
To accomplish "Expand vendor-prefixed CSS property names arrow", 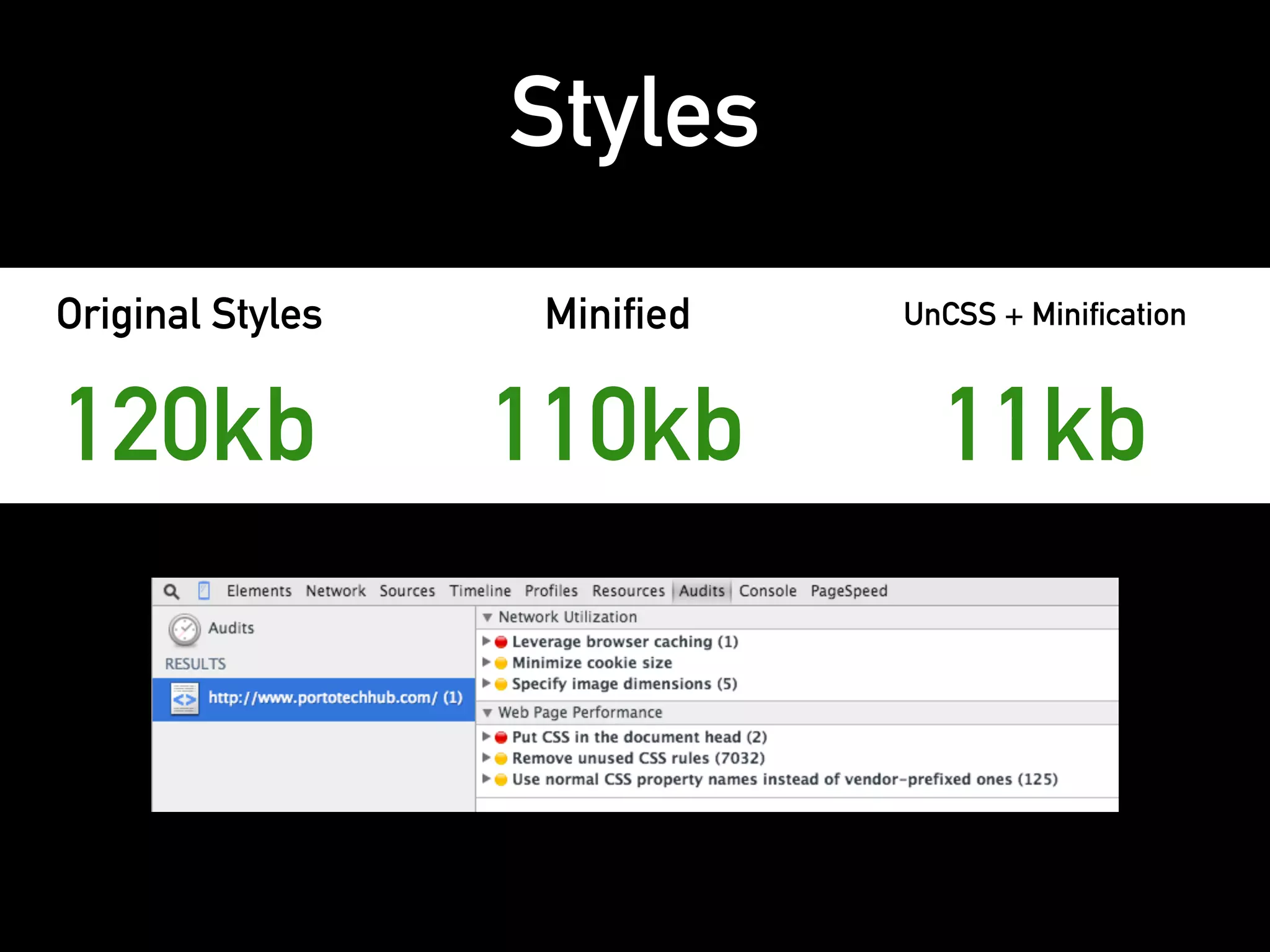I will 486,778.
